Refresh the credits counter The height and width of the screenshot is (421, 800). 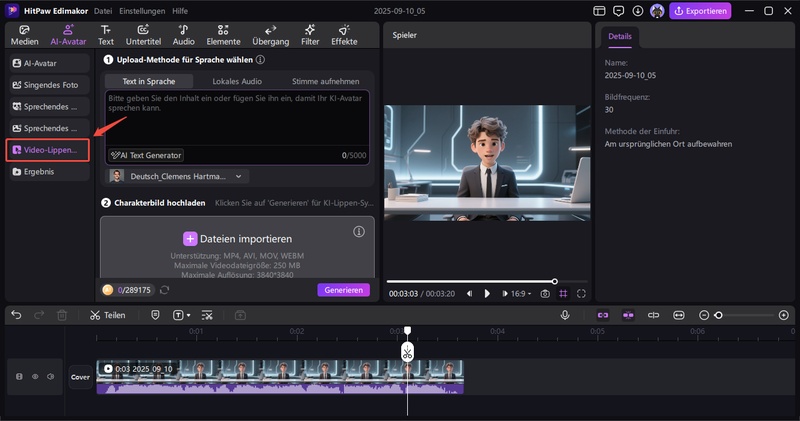[x=164, y=290]
